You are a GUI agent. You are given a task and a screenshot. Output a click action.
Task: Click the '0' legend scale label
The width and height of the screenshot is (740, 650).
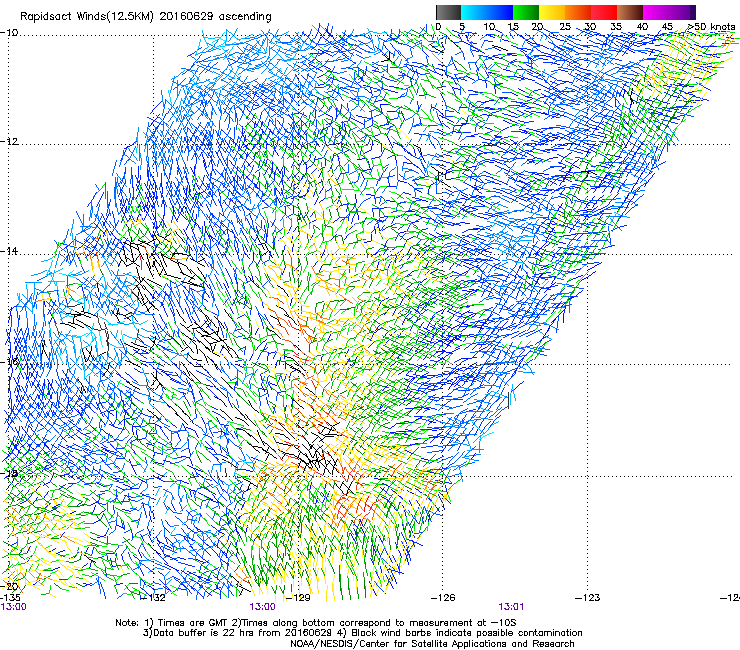click(438, 27)
